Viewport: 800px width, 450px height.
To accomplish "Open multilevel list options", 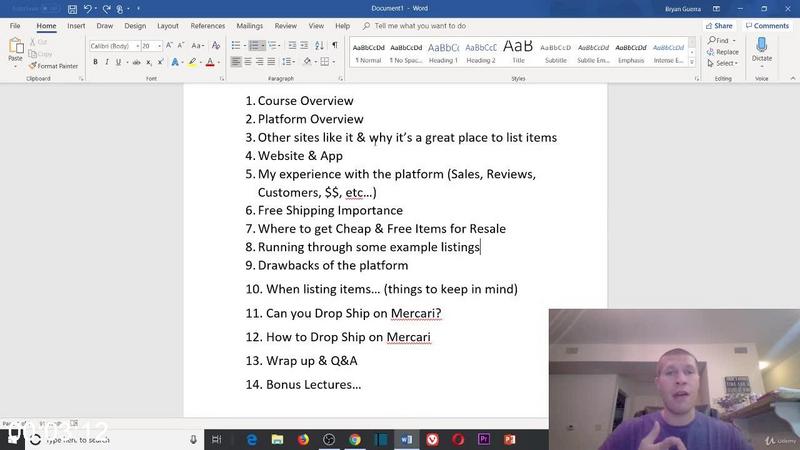I will pos(274,45).
